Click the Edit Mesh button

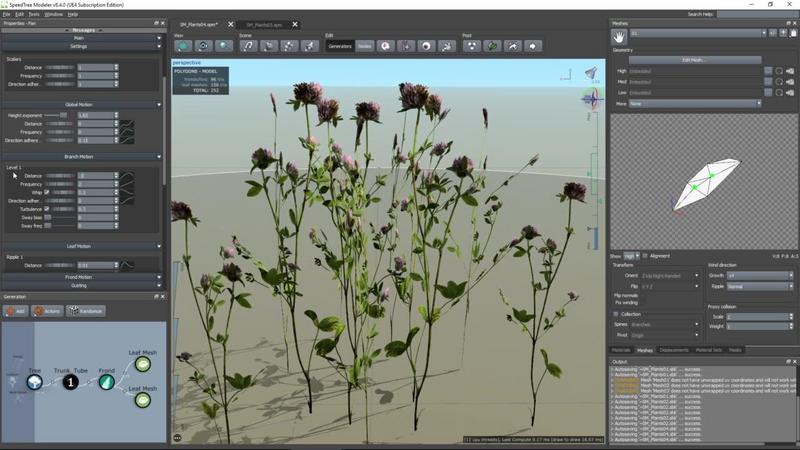coord(694,60)
